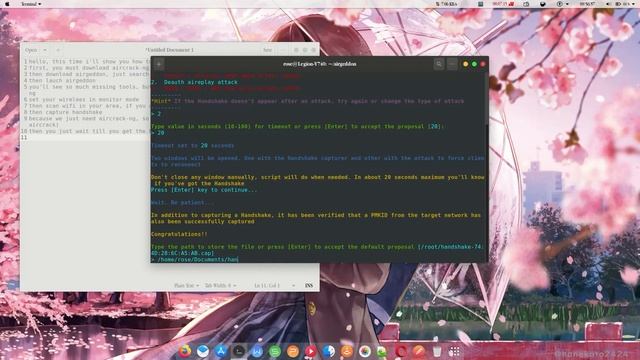Click the search icon in the terminal header
Image resolution: width=640 pixels, height=360 pixels.
439,64
